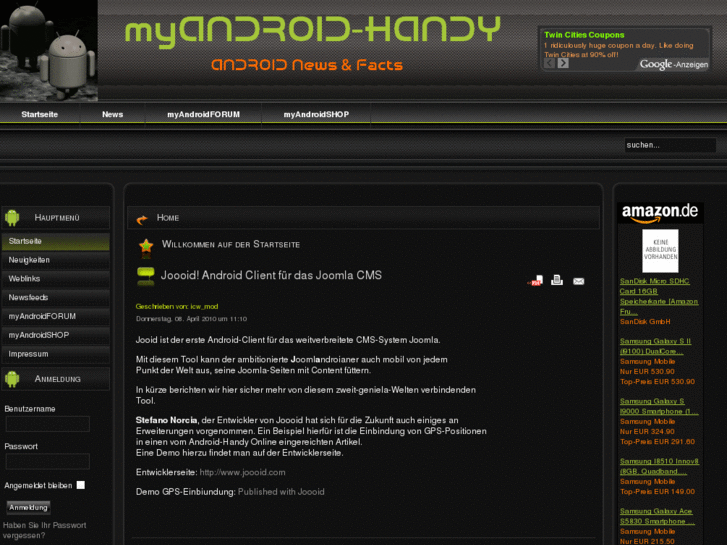Toggle the 'Angemeldet bleiben' checkbox

(81, 485)
